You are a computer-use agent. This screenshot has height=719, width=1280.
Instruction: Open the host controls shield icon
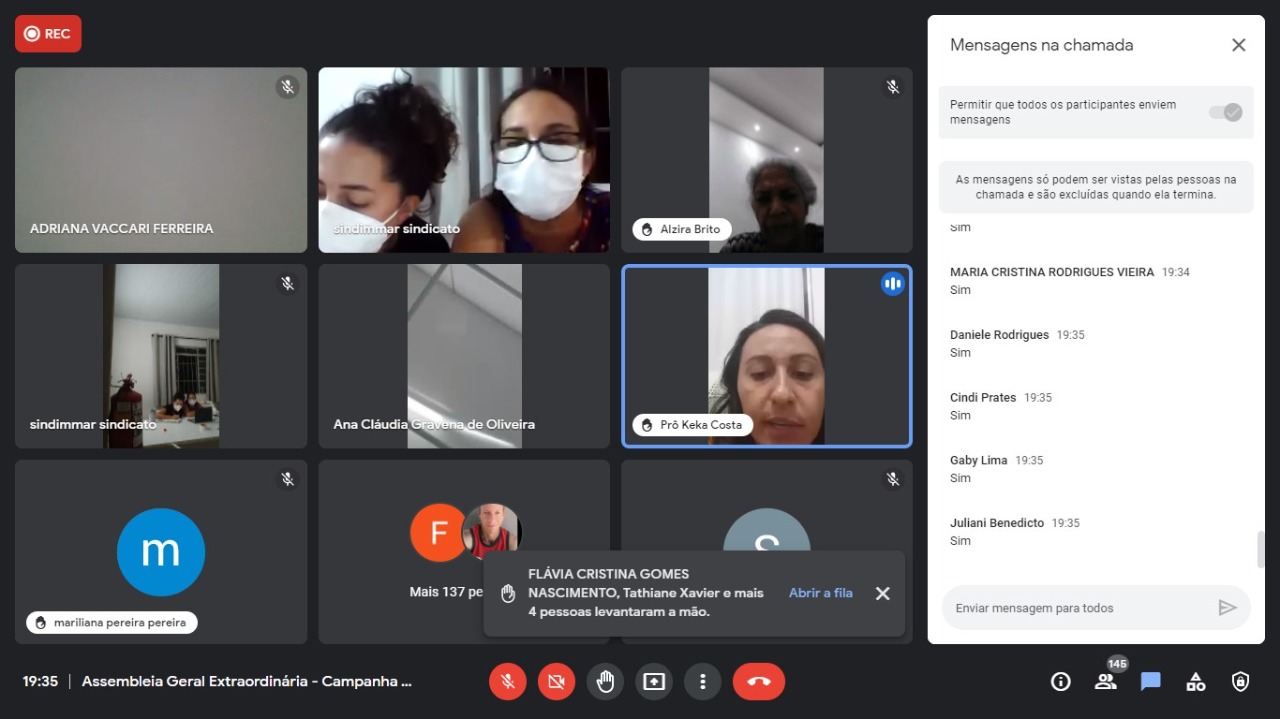(1240, 682)
